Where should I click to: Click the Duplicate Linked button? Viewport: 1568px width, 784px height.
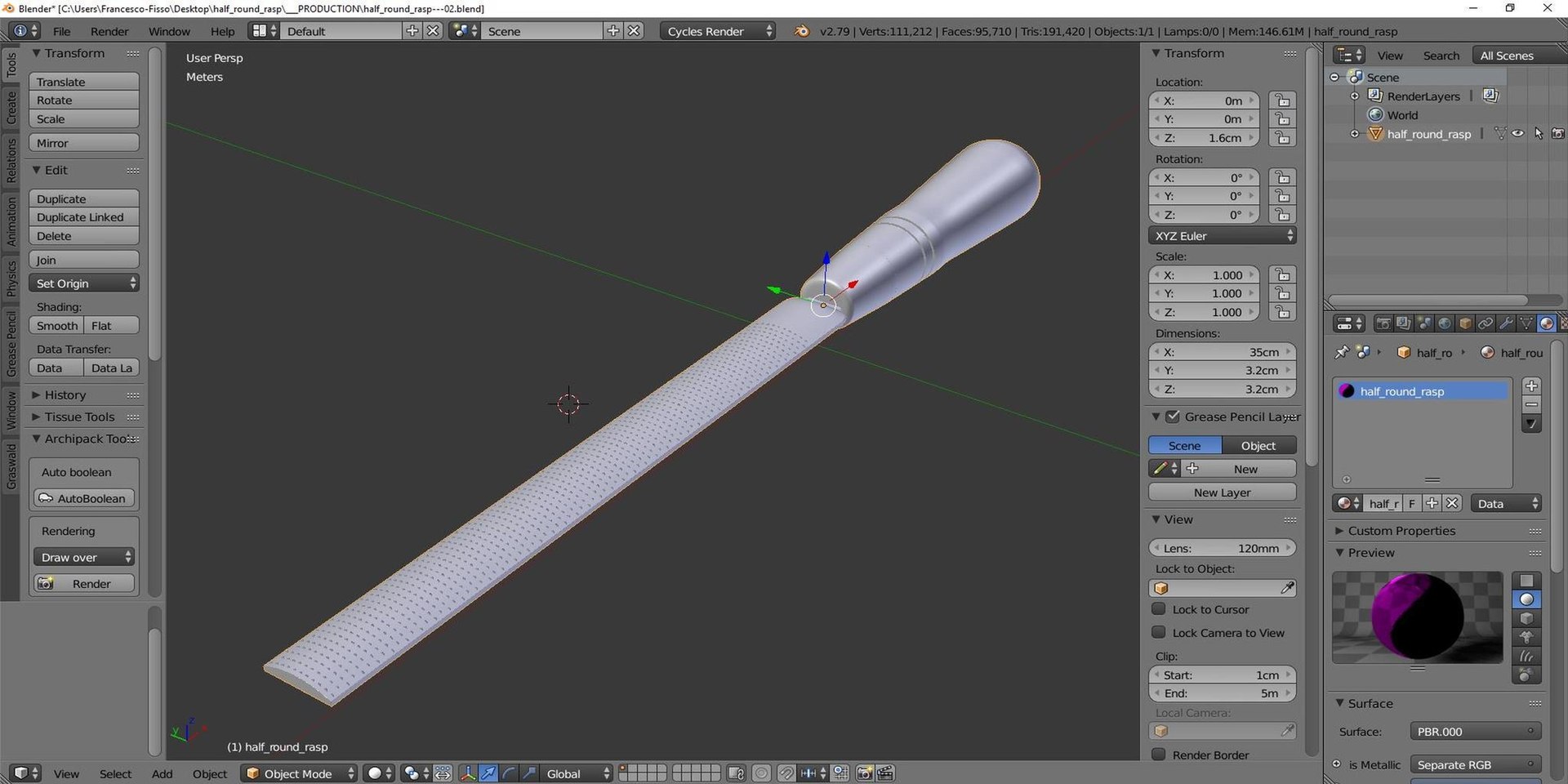(x=84, y=217)
